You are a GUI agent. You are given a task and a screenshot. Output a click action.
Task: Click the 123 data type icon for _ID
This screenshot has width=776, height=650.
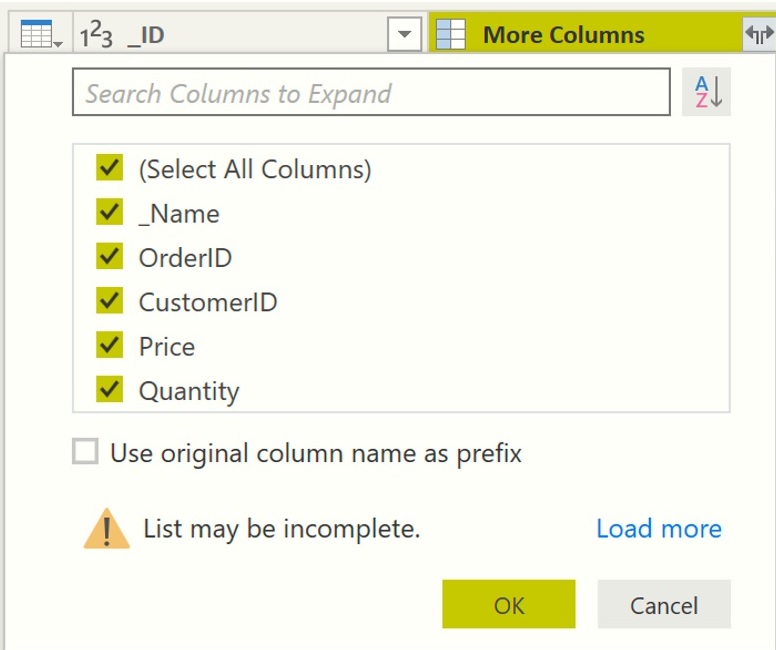point(97,36)
